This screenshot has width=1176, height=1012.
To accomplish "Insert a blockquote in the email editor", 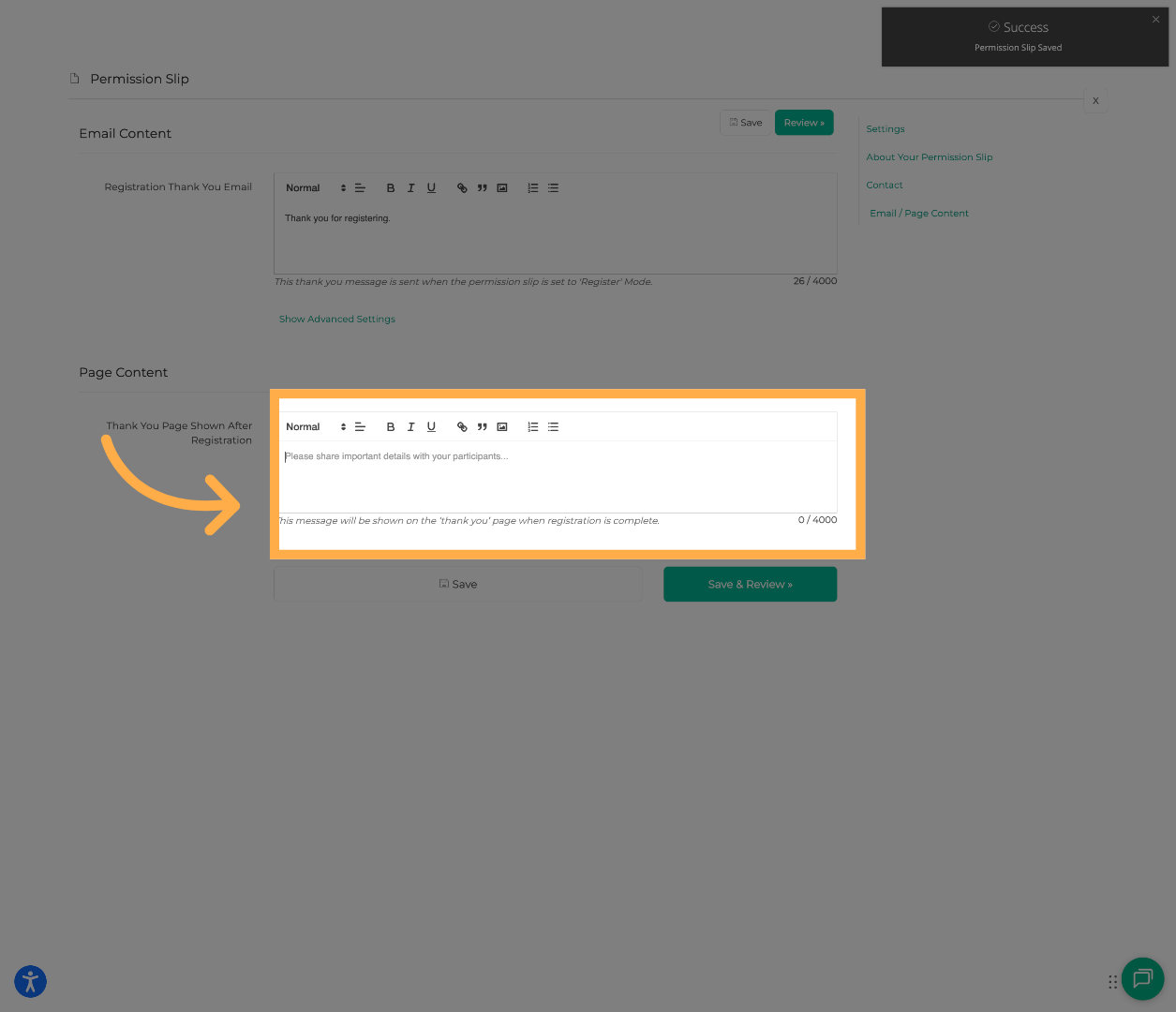I will [482, 187].
